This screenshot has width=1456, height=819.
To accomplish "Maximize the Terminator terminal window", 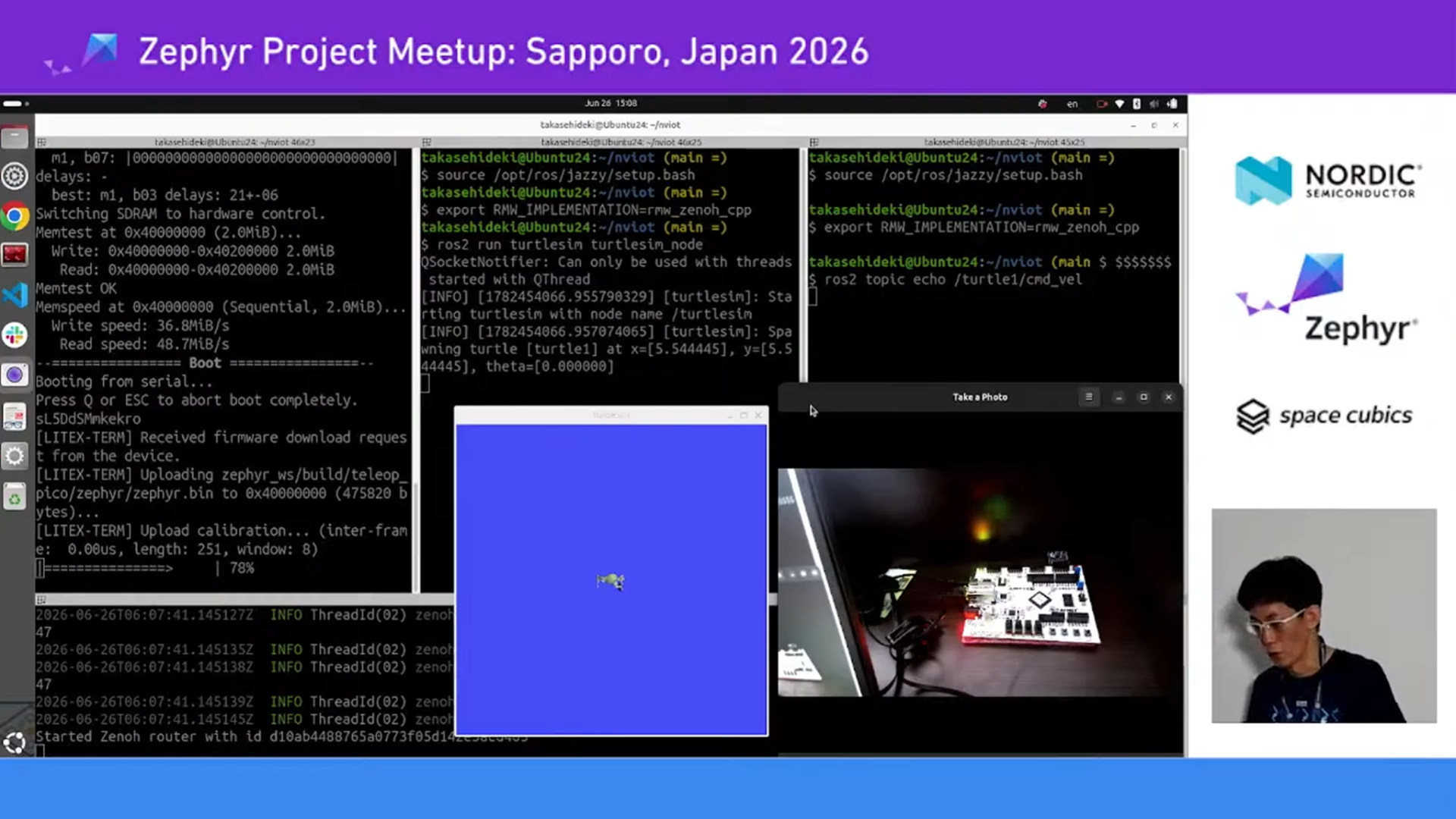I will [1154, 125].
